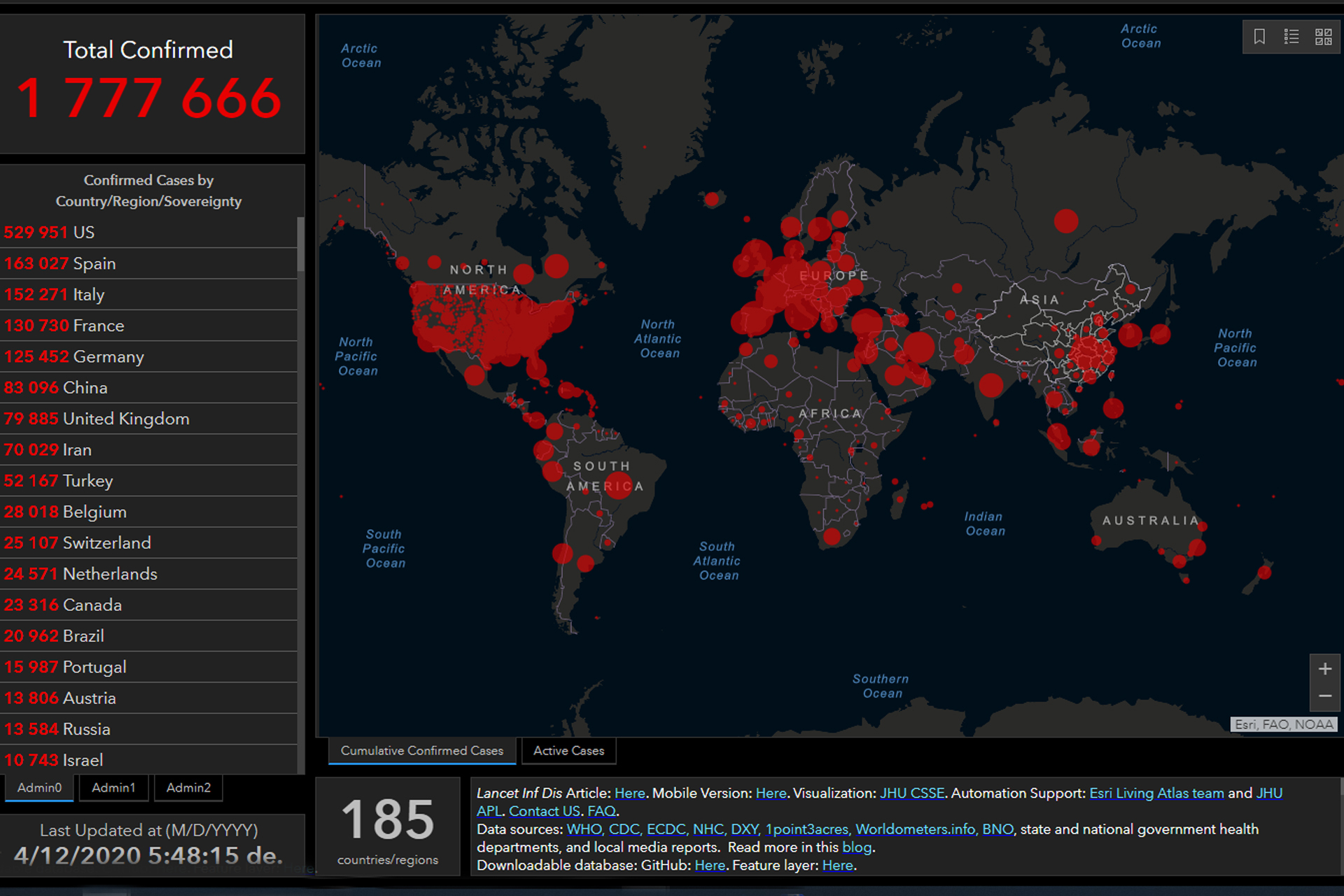Click the red case circle over Brazil
Image resolution: width=1344 pixels, height=896 pixels.
click(618, 484)
